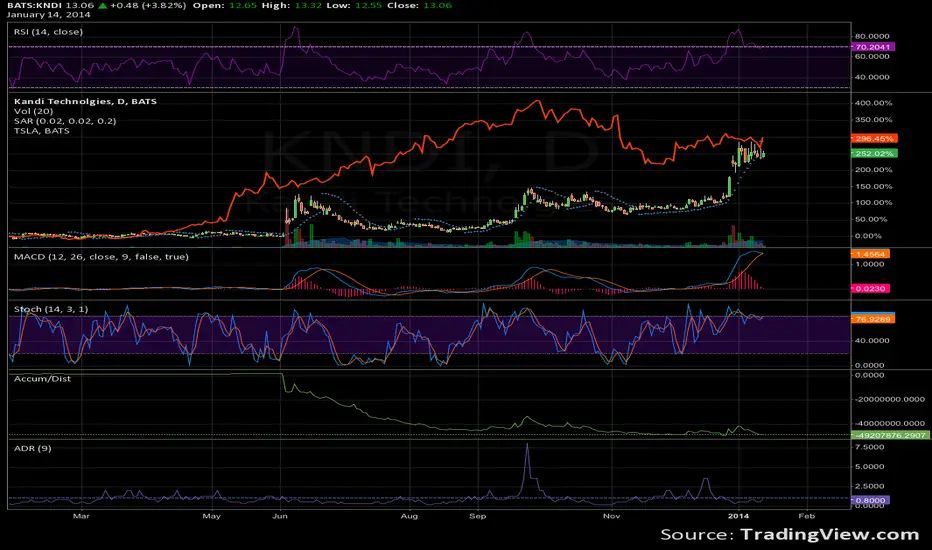This screenshot has width=932, height=550.
Task: Select the Kandi Technolgies, D, BATS title
Action: [85, 101]
